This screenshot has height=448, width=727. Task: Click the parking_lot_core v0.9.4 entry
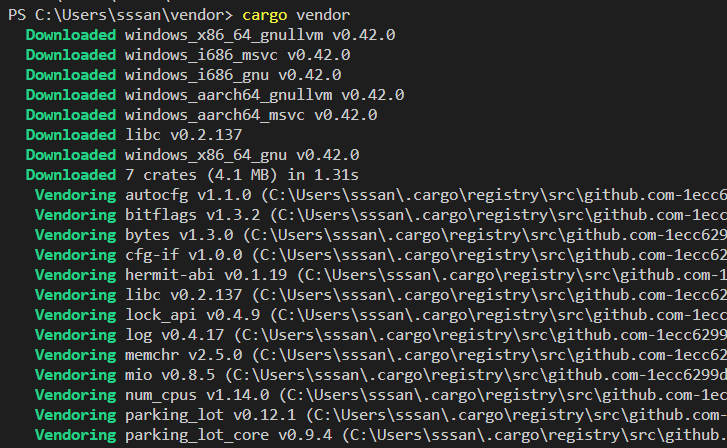(x=229, y=434)
